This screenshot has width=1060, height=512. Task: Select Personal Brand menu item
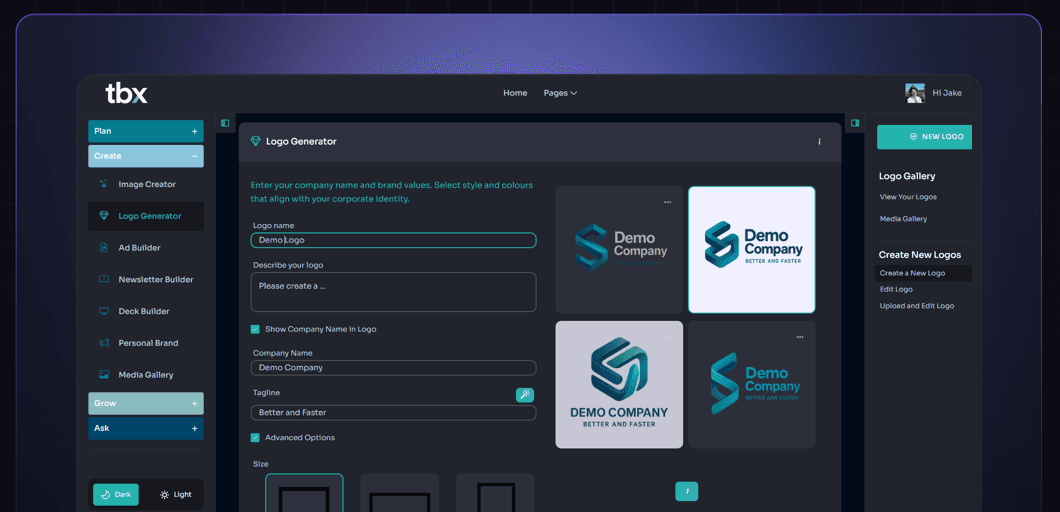[148, 343]
